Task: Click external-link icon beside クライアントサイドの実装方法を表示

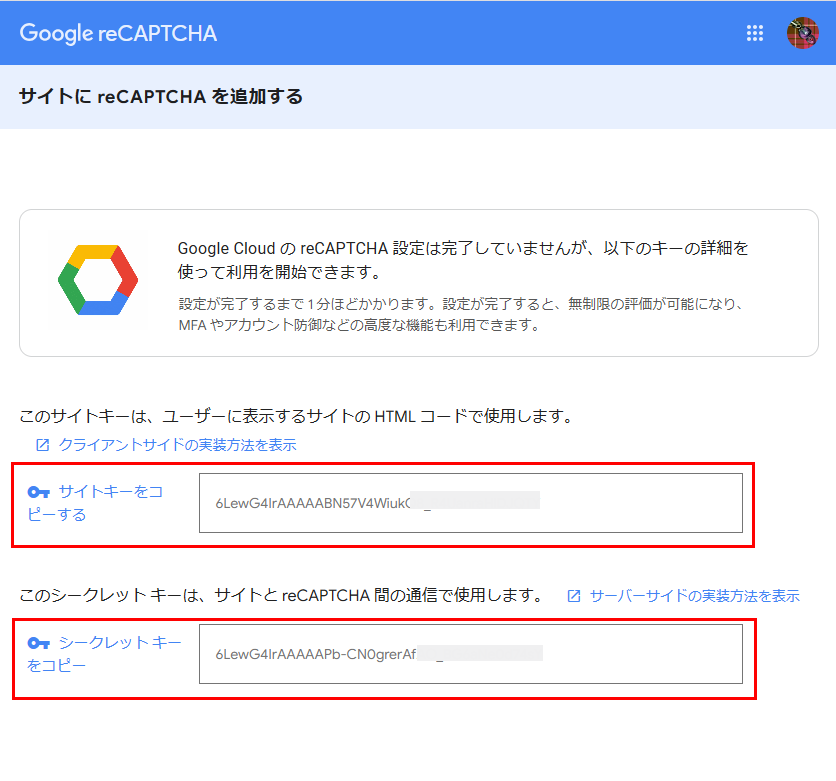Action: [42, 445]
